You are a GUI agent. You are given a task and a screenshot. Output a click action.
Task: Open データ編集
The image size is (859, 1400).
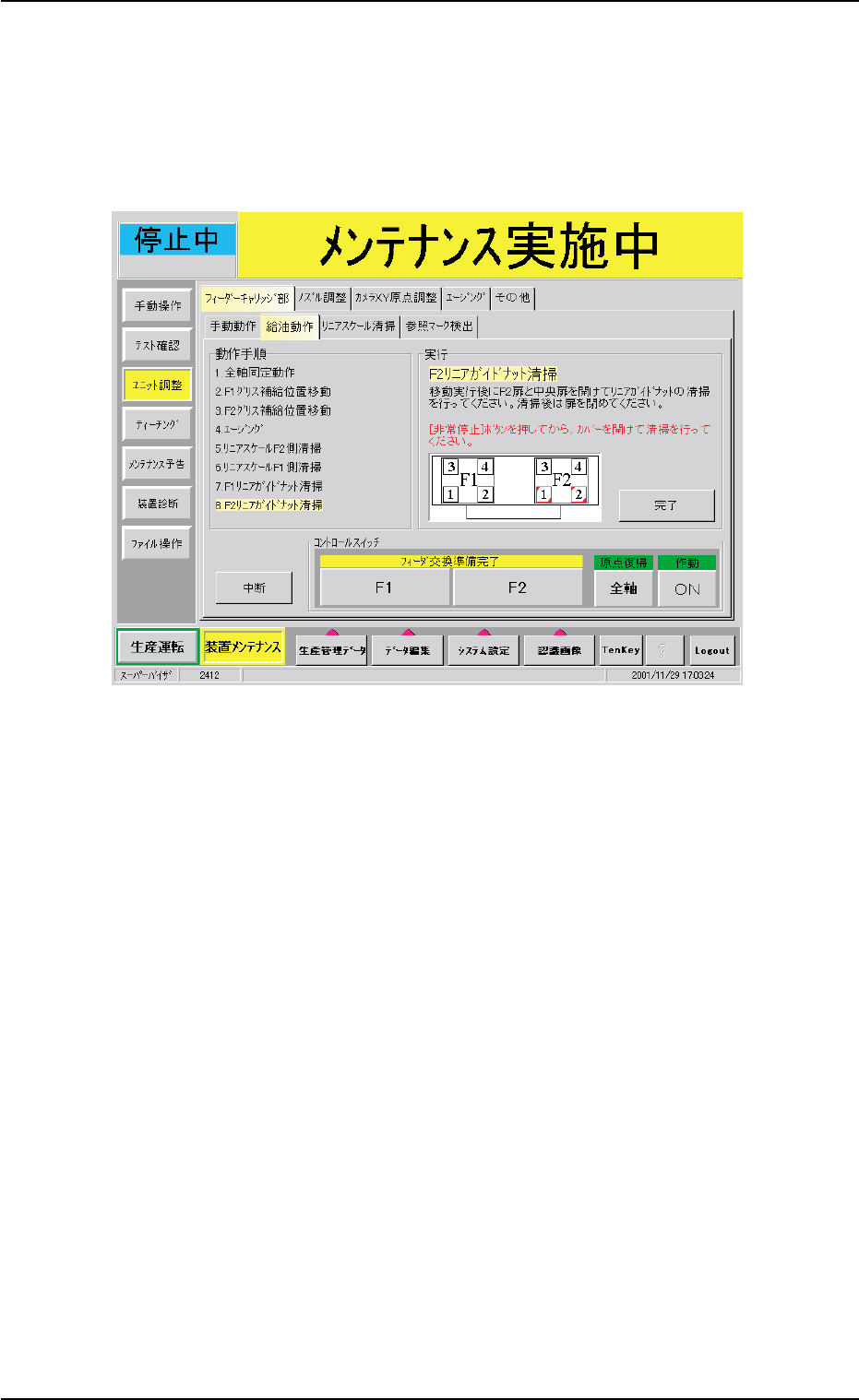[x=408, y=649]
